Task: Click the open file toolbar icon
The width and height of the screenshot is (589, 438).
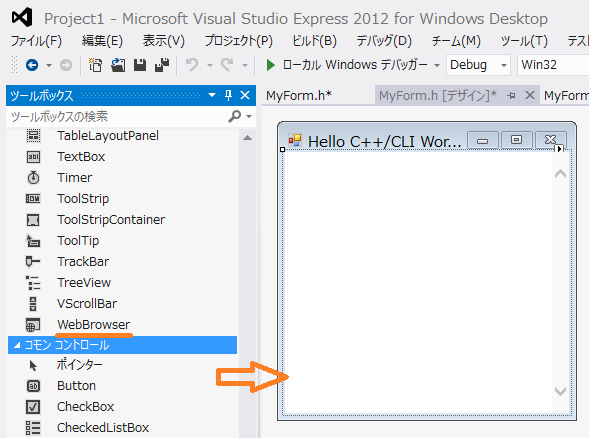Action: pyautogui.click(x=118, y=65)
